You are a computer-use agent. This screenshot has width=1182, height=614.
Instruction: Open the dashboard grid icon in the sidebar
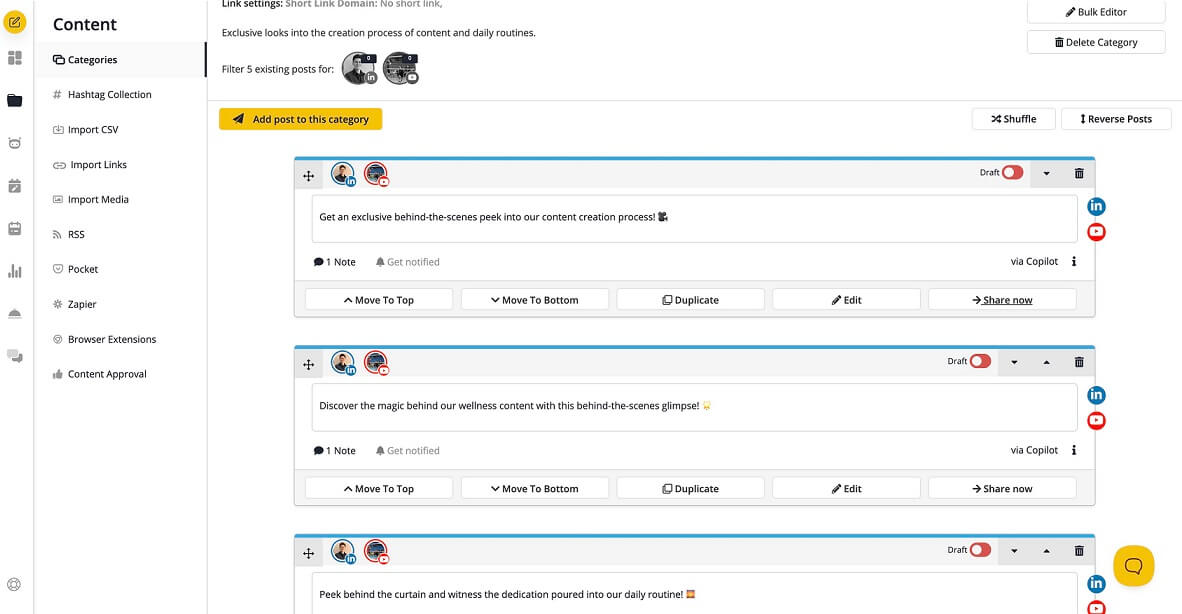pos(15,58)
